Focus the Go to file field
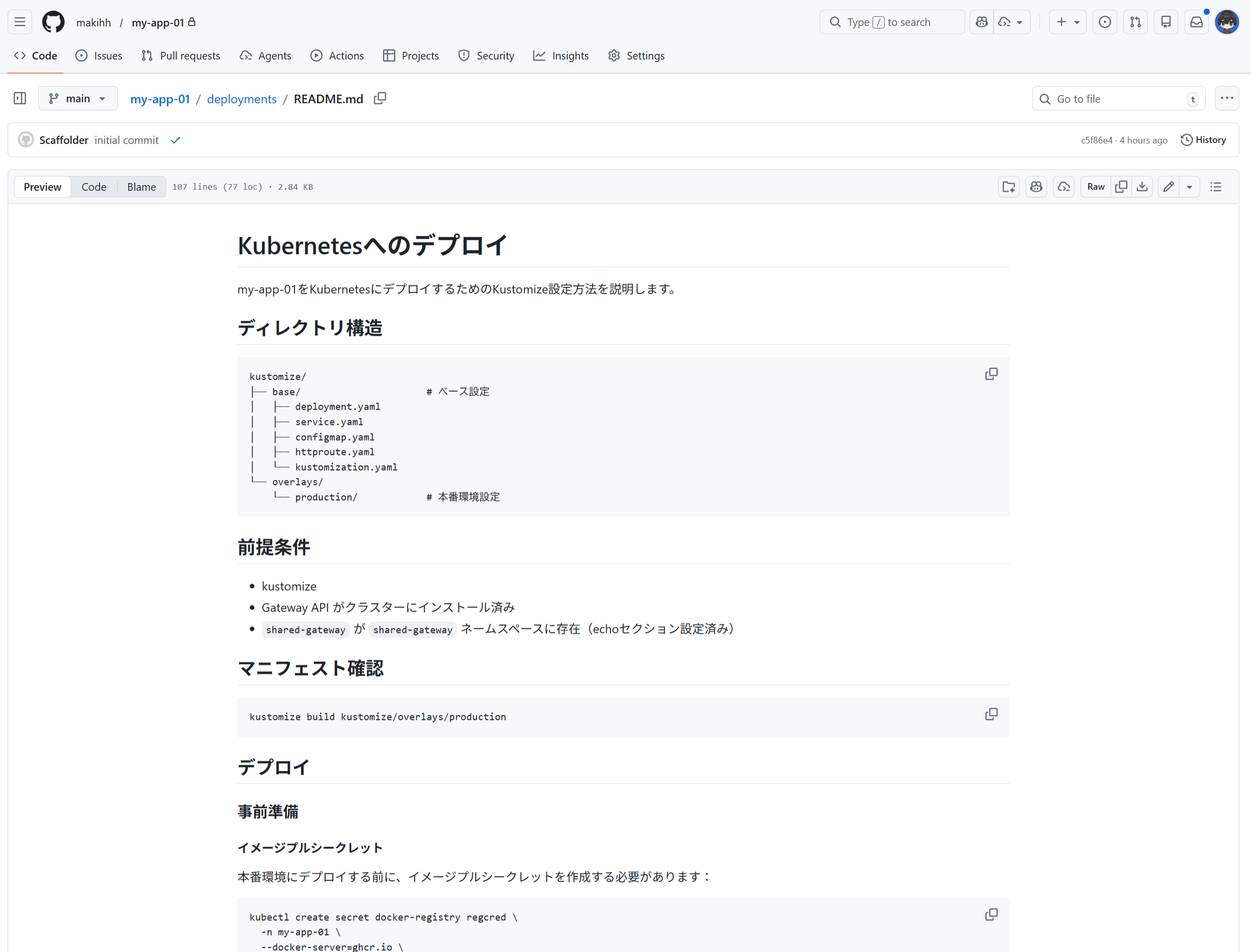1251x952 pixels. [x=1117, y=99]
